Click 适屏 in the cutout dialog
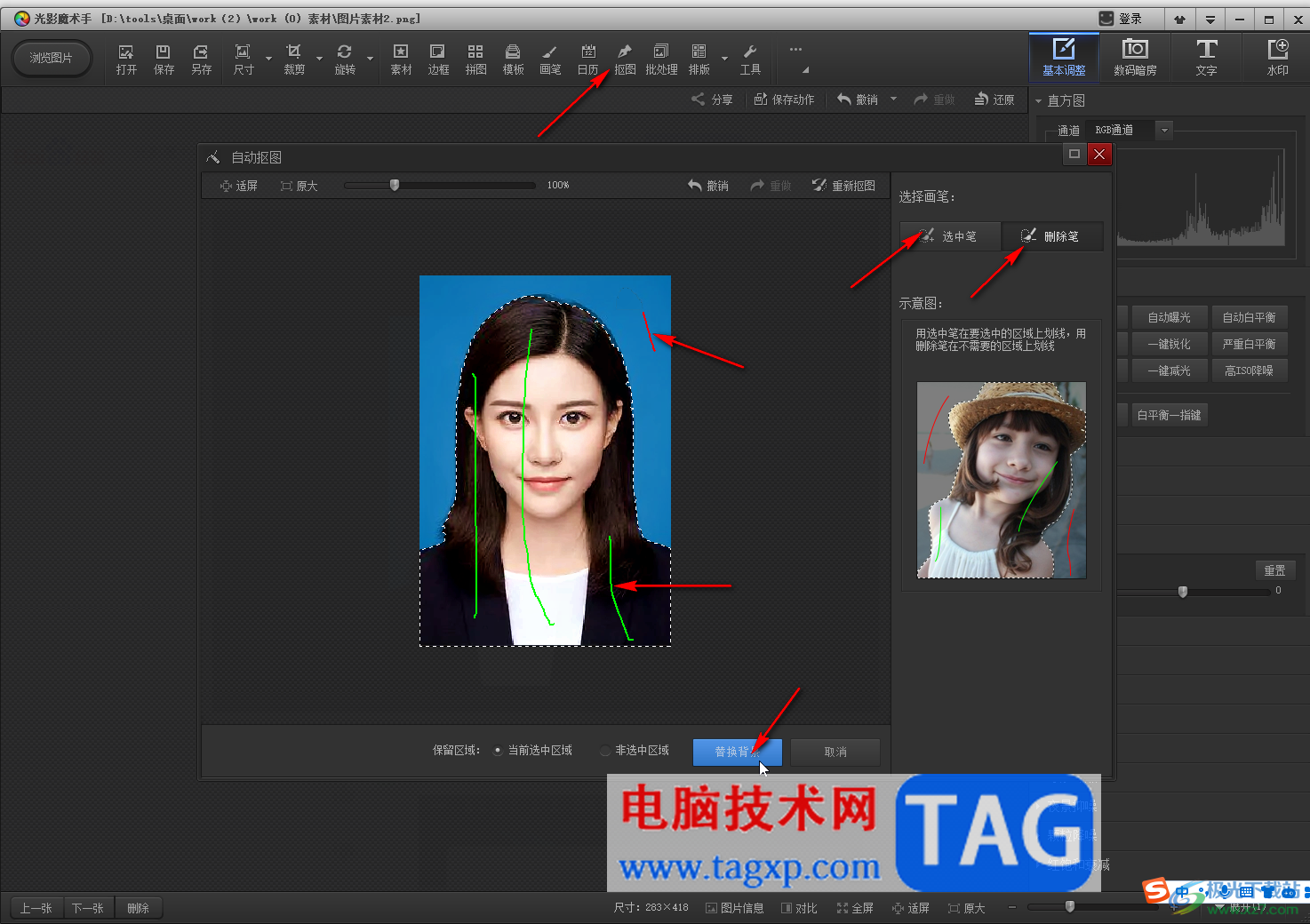The height and width of the screenshot is (924, 1310). click(239, 186)
